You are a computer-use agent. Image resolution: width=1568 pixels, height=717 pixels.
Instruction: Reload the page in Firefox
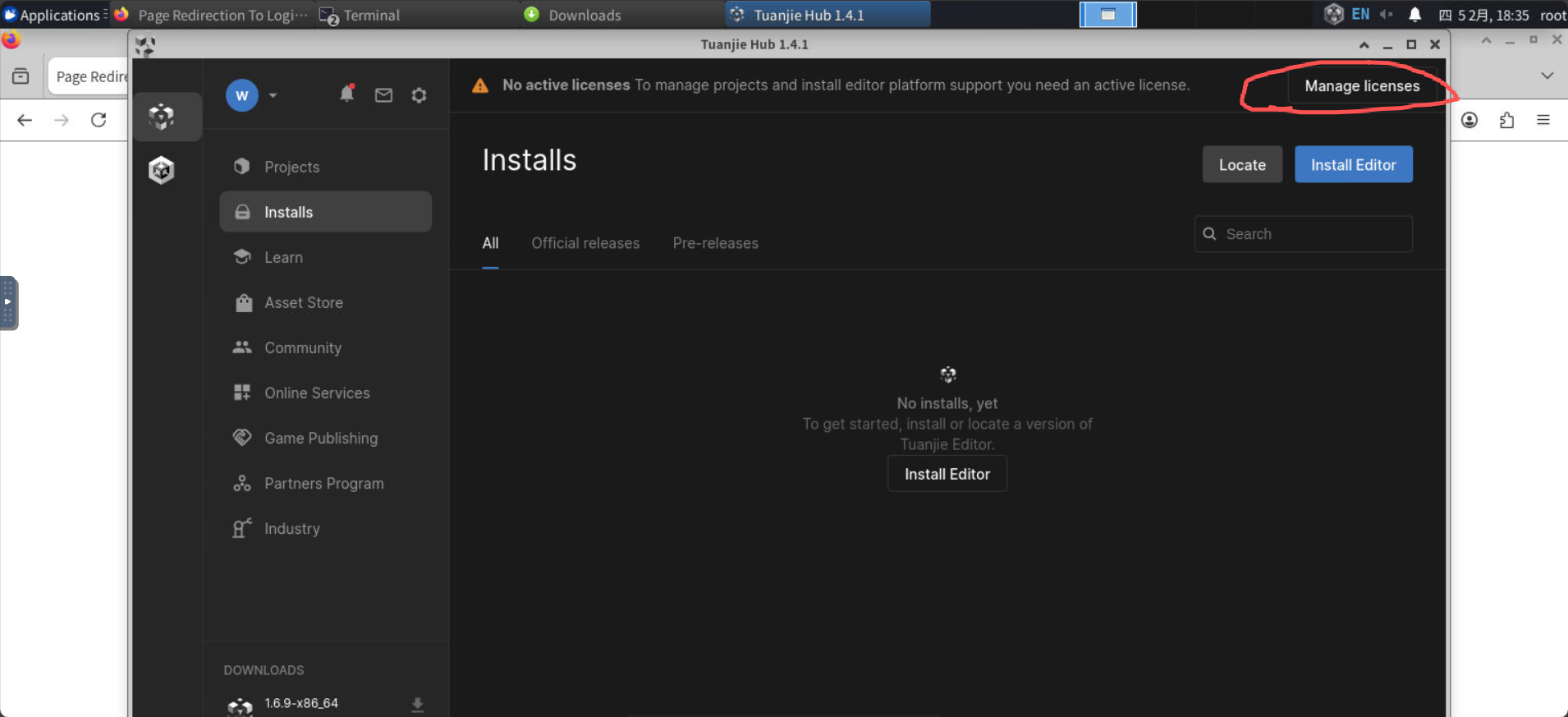[x=99, y=120]
